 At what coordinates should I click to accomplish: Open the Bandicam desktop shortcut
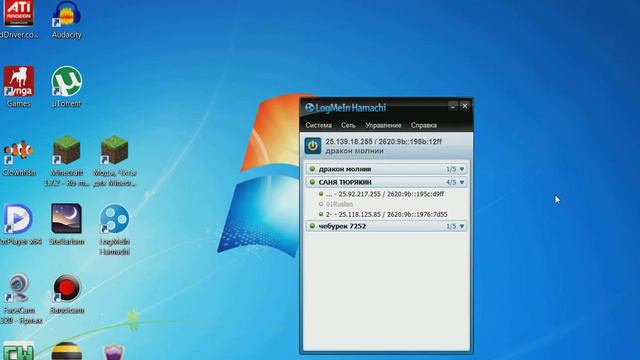pyautogui.click(x=67, y=294)
